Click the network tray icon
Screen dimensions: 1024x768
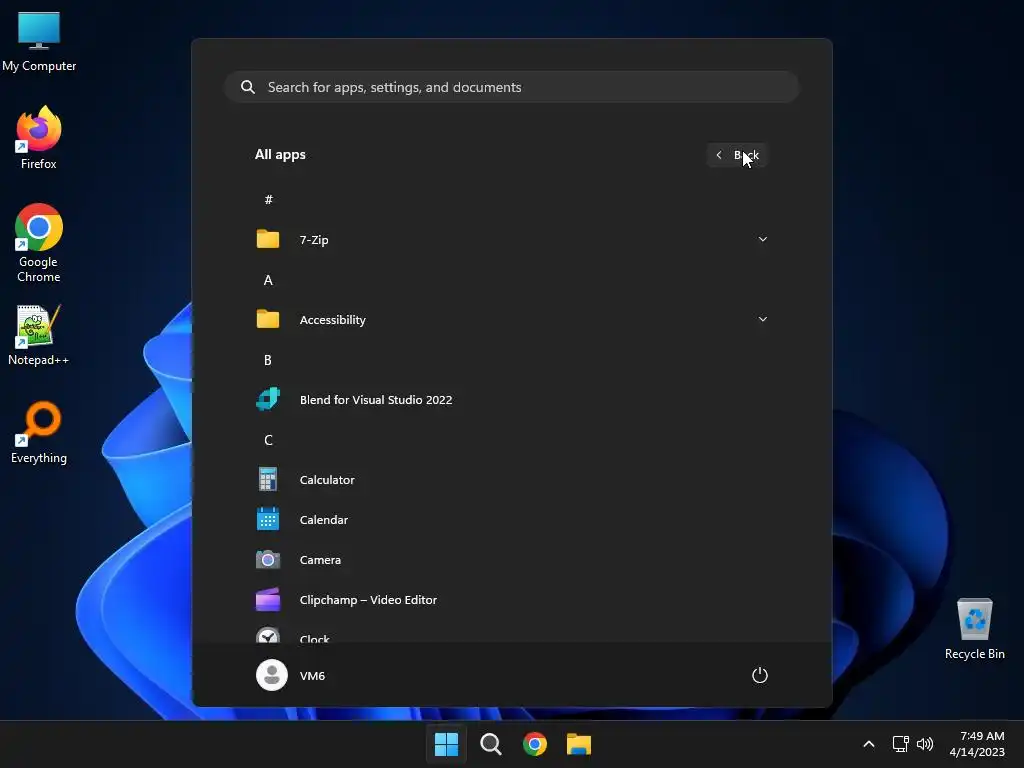[x=901, y=744]
